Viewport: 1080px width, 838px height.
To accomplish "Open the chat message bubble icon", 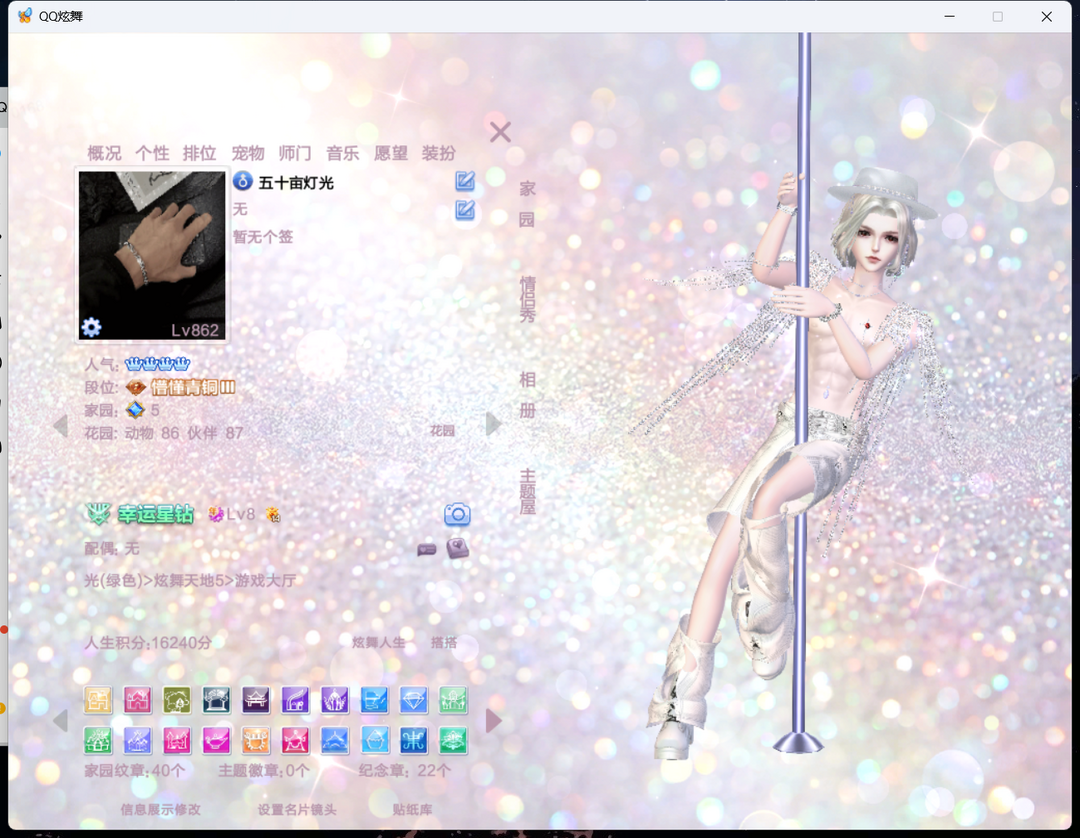I will point(427,549).
